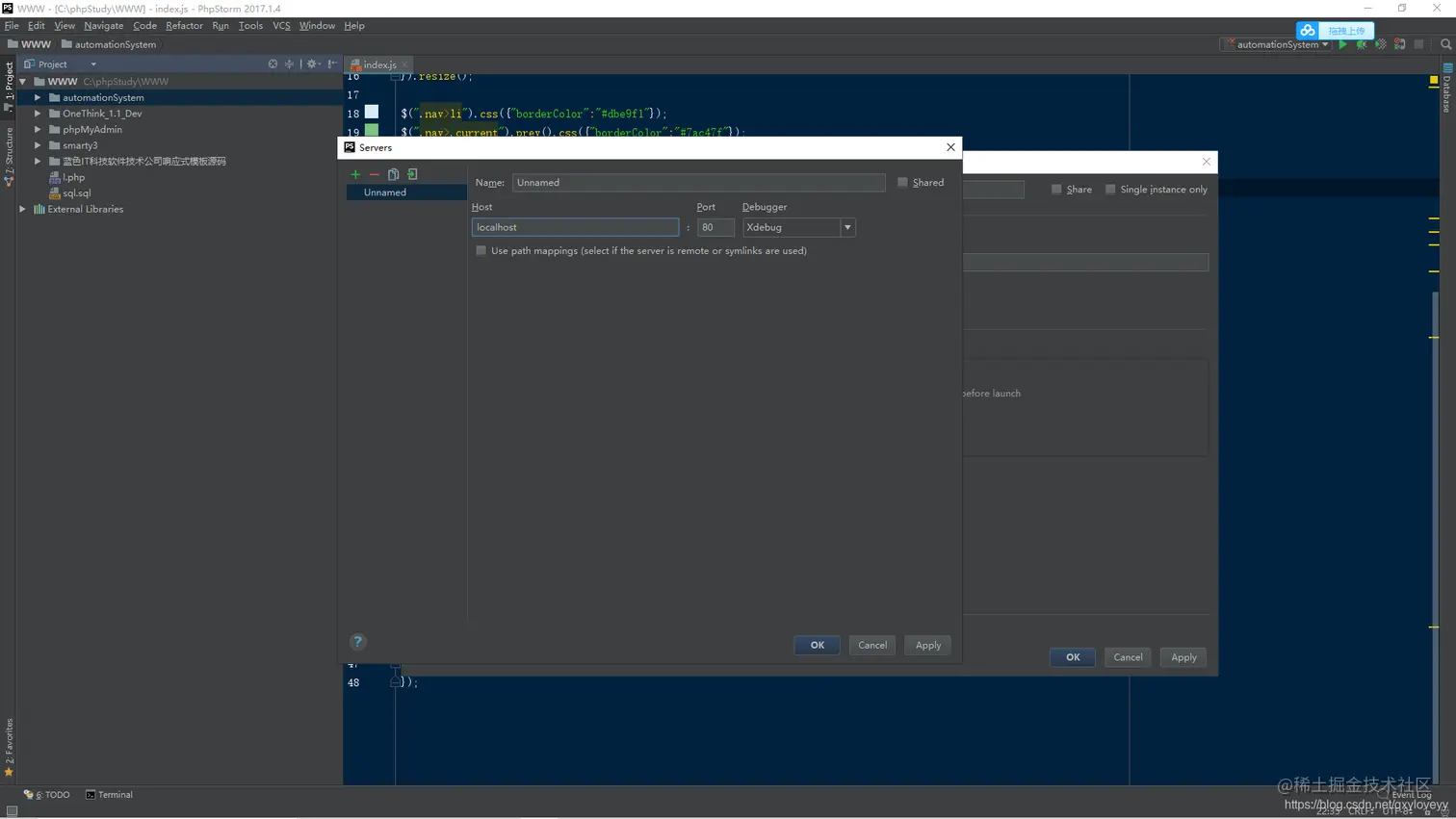The width and height of the screenshot is (1456, 819).
Task: Open the Navigate menu
Action: click(x=103, y=26)
